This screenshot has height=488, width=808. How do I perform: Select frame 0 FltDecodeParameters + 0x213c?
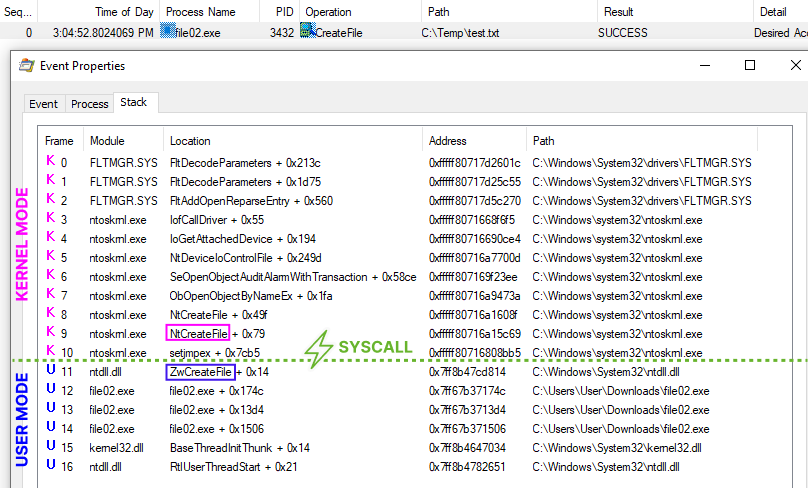pyautogui.click(x=245, y=163)
